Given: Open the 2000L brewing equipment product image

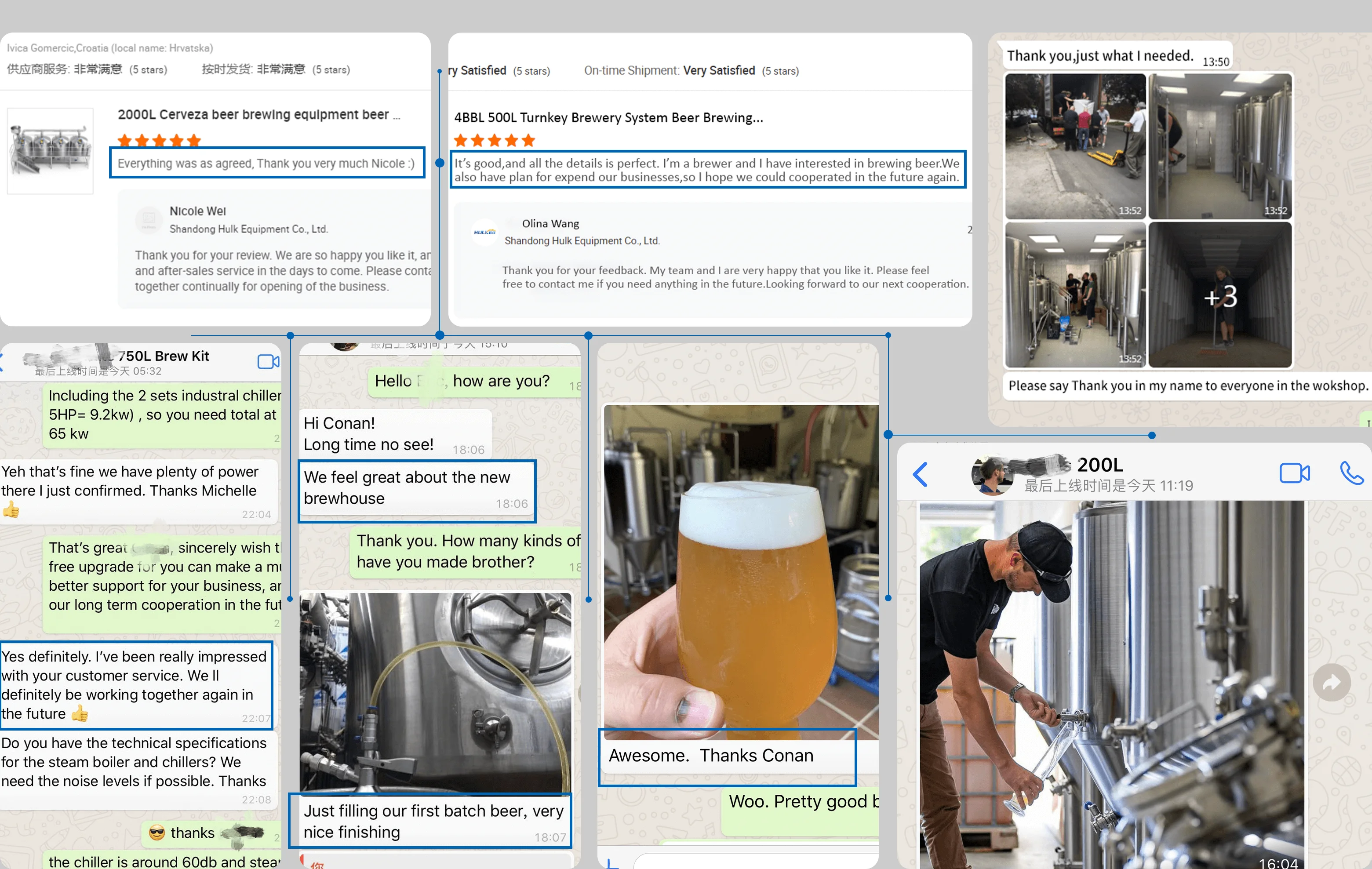Looking at the screenshot, I should 50,150.
